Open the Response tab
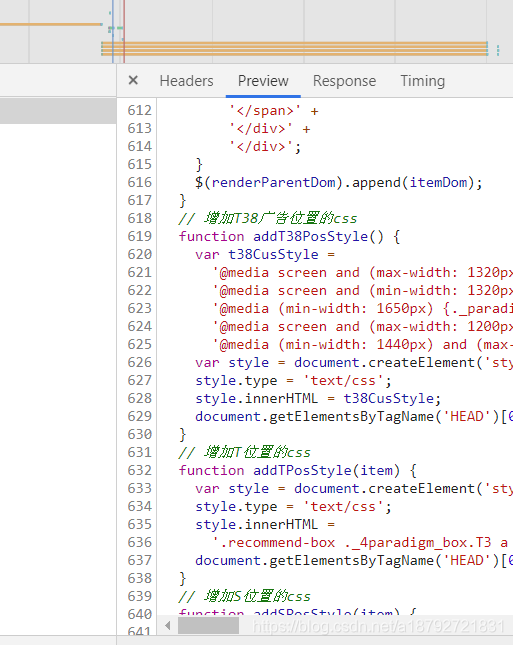Image resolution: width=513 pixels, height=645 pixels. (x=344, y=81)
